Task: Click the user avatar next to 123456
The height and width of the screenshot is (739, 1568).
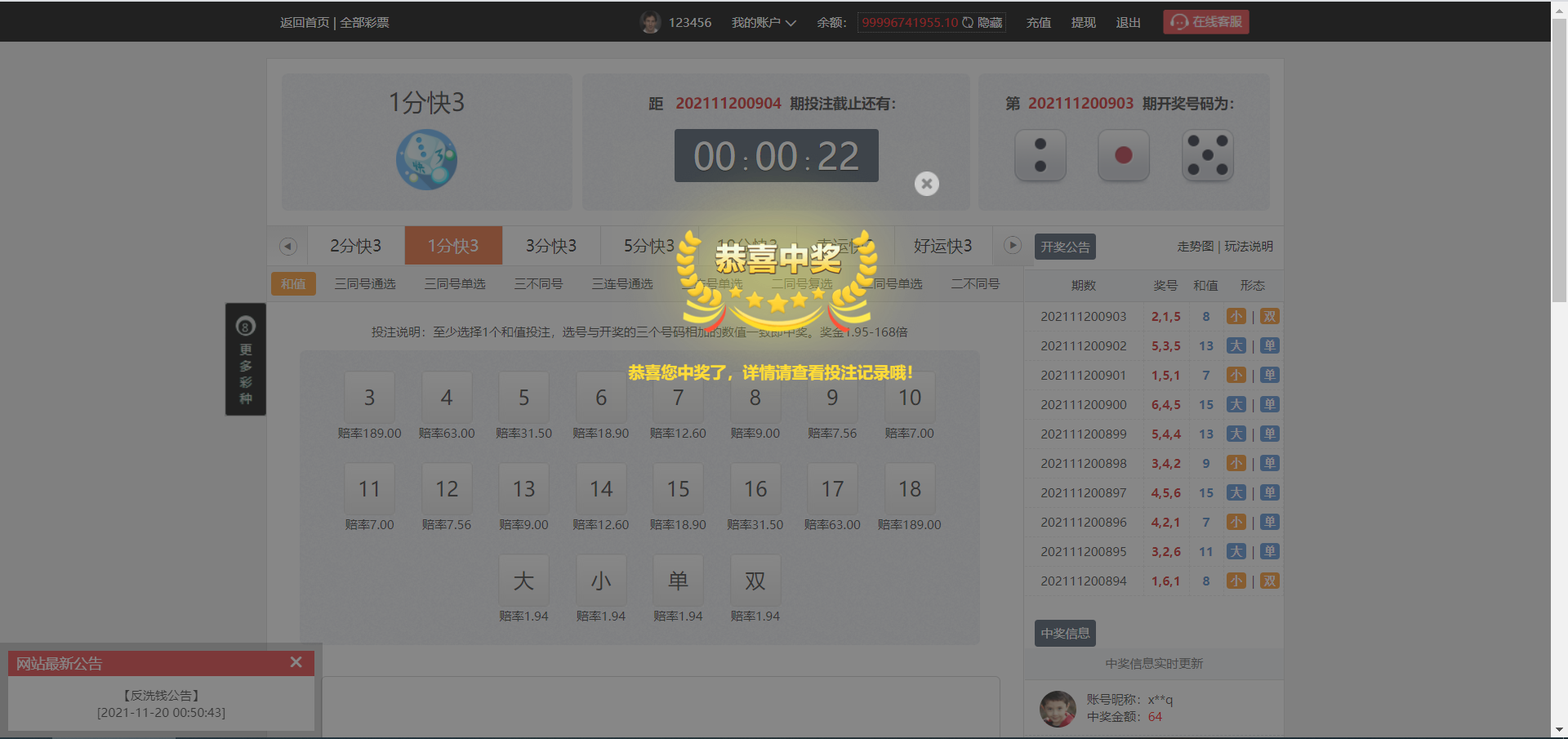Action: point(650,22)
